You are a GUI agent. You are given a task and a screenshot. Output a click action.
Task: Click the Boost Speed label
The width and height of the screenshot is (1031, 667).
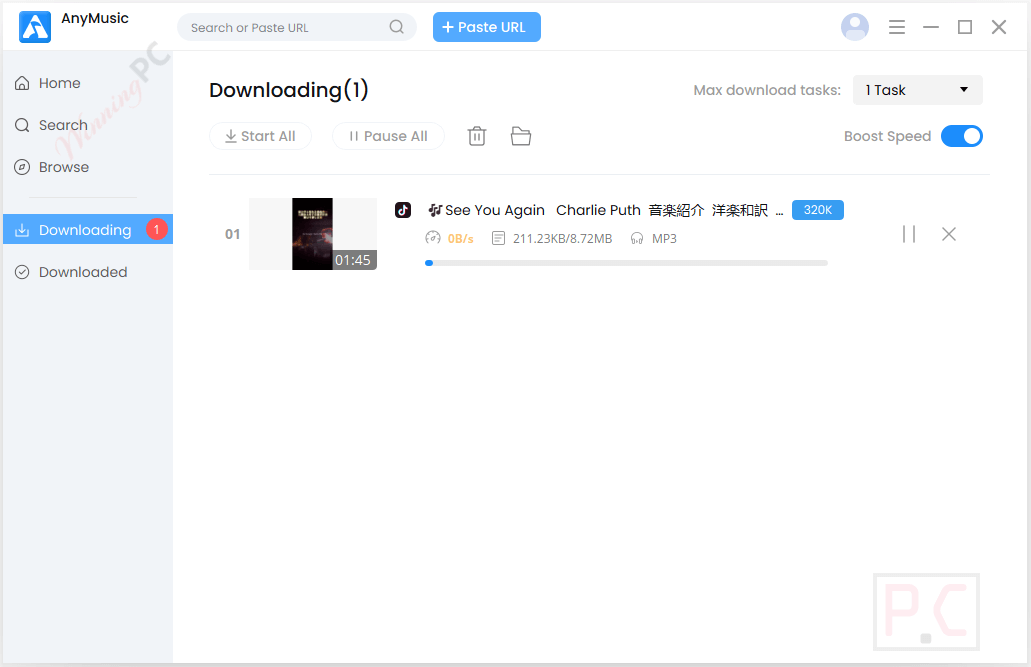point(888,136)
